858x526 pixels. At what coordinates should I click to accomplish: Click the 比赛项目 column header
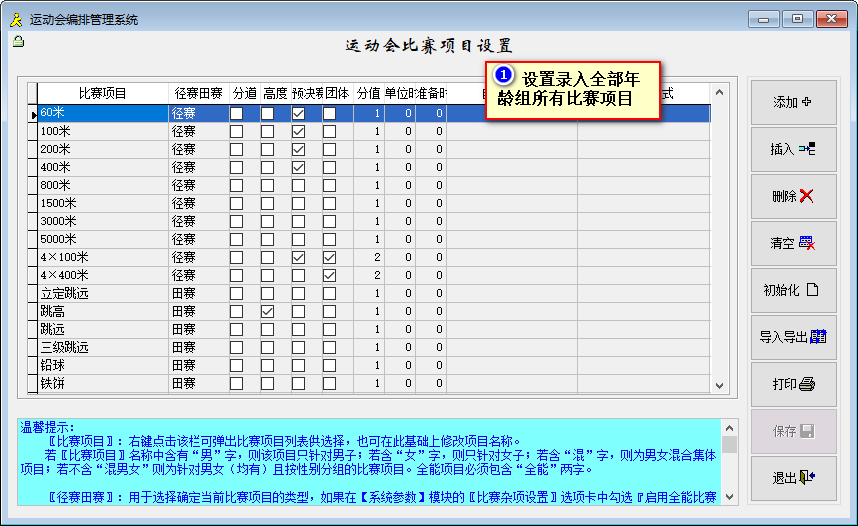pyautogui.click(x=102, y=93)
